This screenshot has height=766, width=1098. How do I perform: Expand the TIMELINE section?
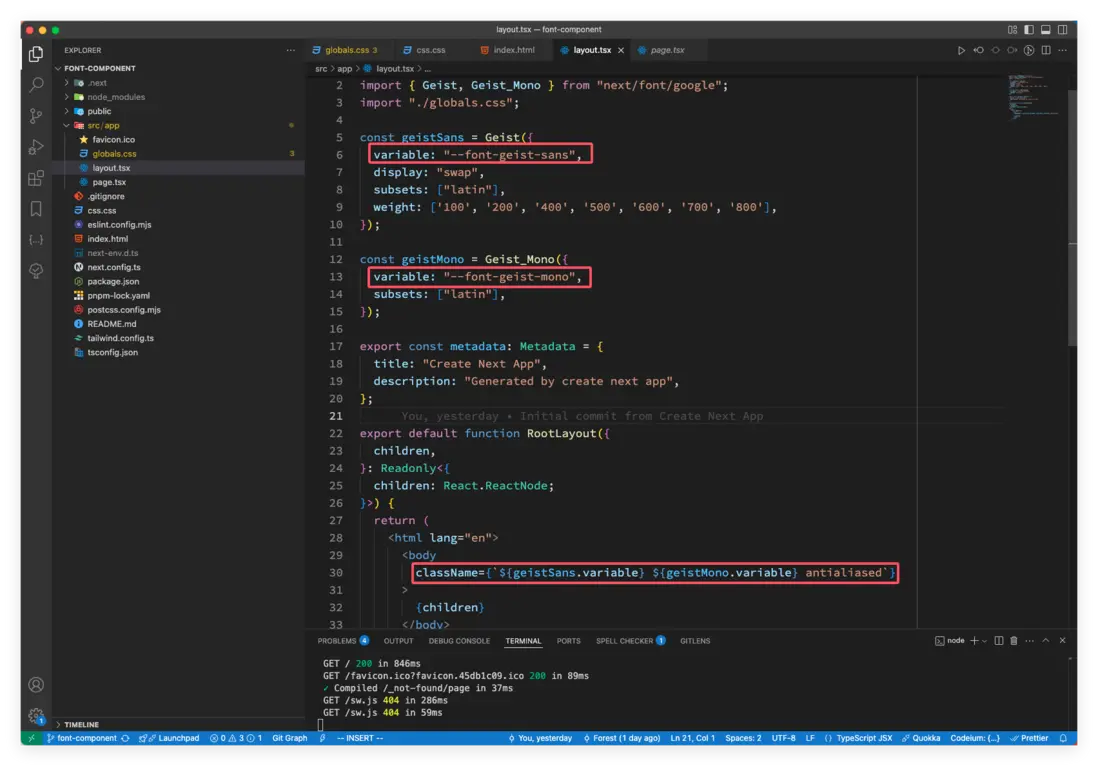82,724
